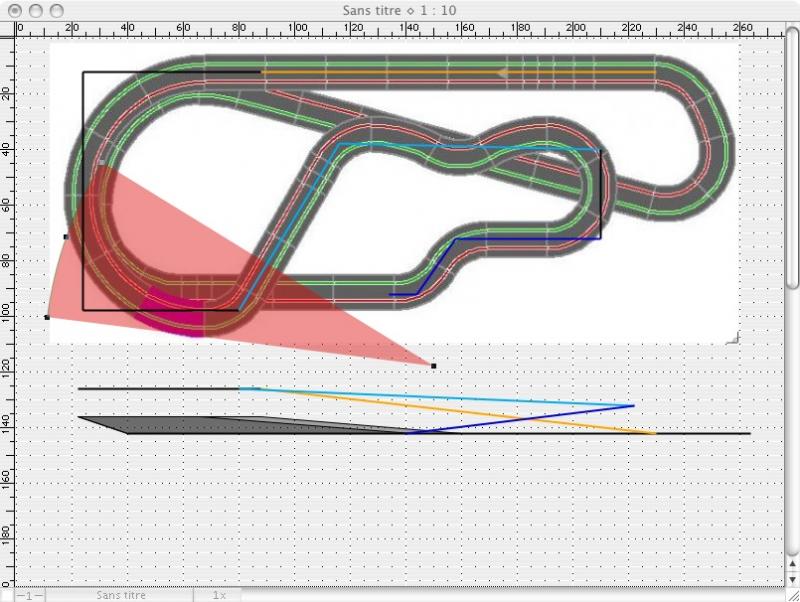The image size is (800, 602).
Task: Click the window title Sans titre 1:10
Action: click(x=399, y=9)
